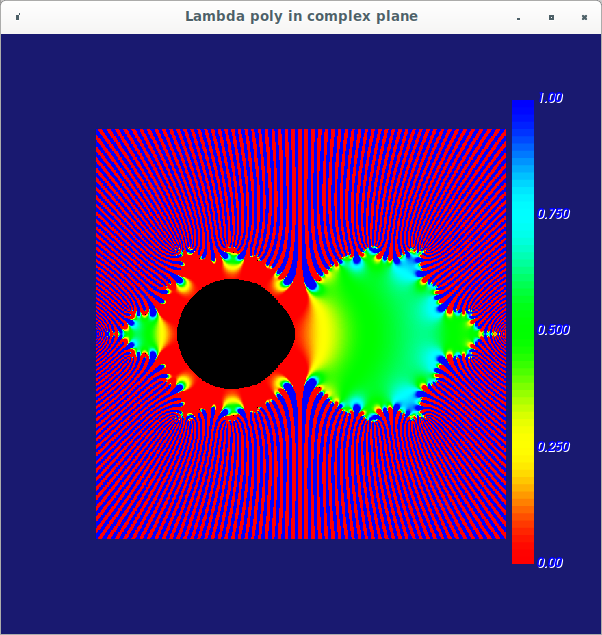Click the 1.00 colorbar label
The width and height of the screenshot is (602, 635).
click(x=550, y=98)
